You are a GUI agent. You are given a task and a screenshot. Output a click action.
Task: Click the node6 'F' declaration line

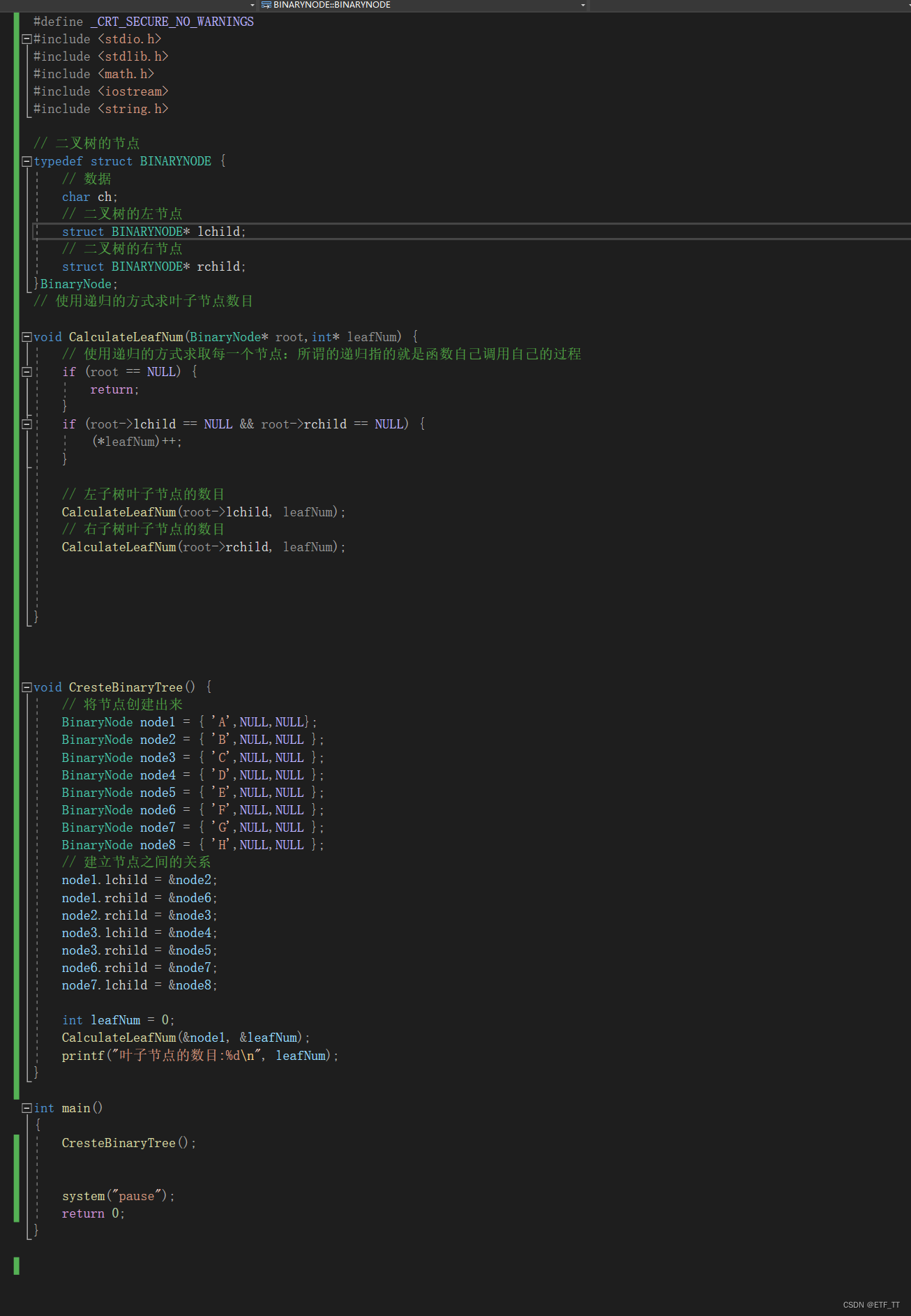193,810
